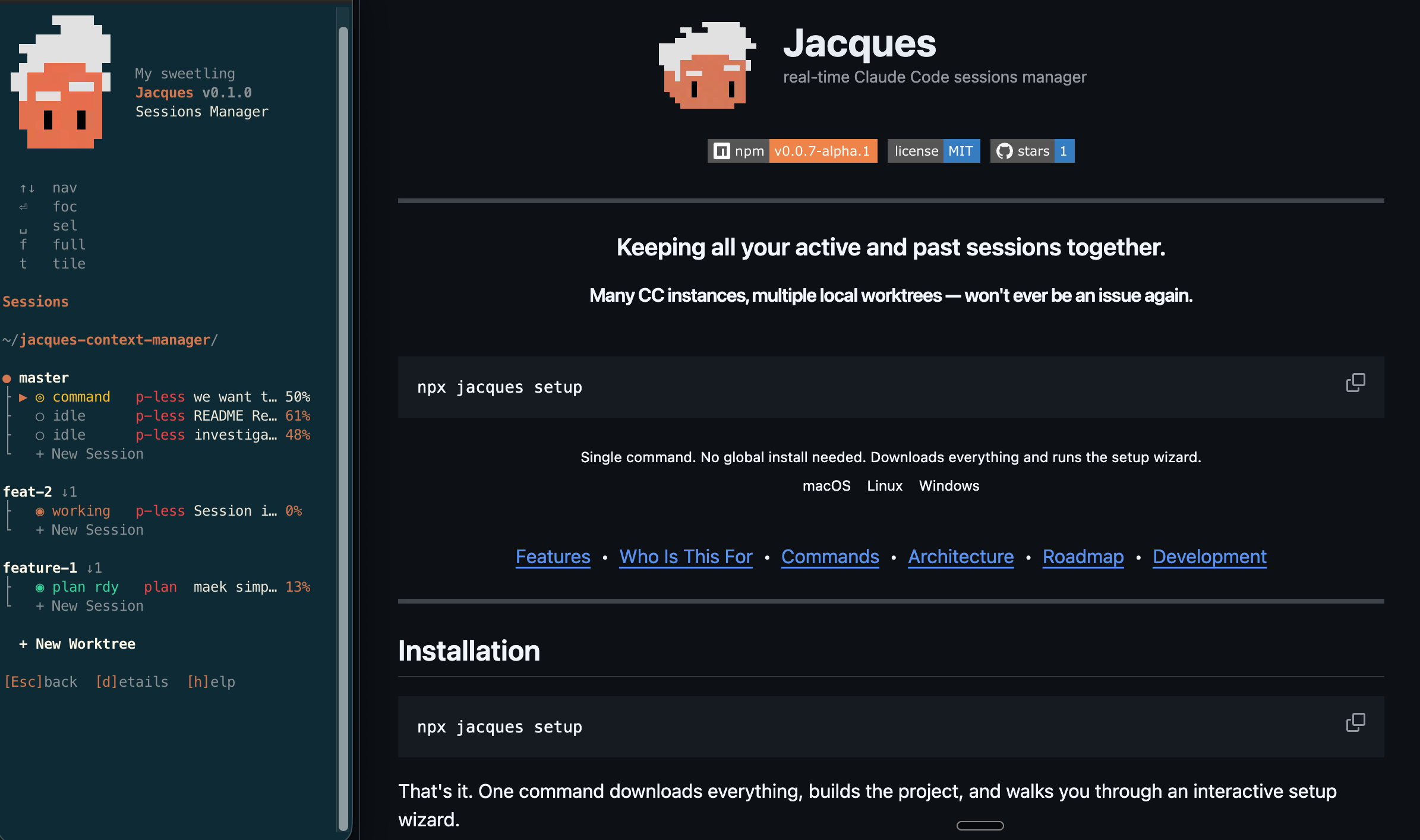
Task: Click '+ New Worktree'
Action: (77, 644)
